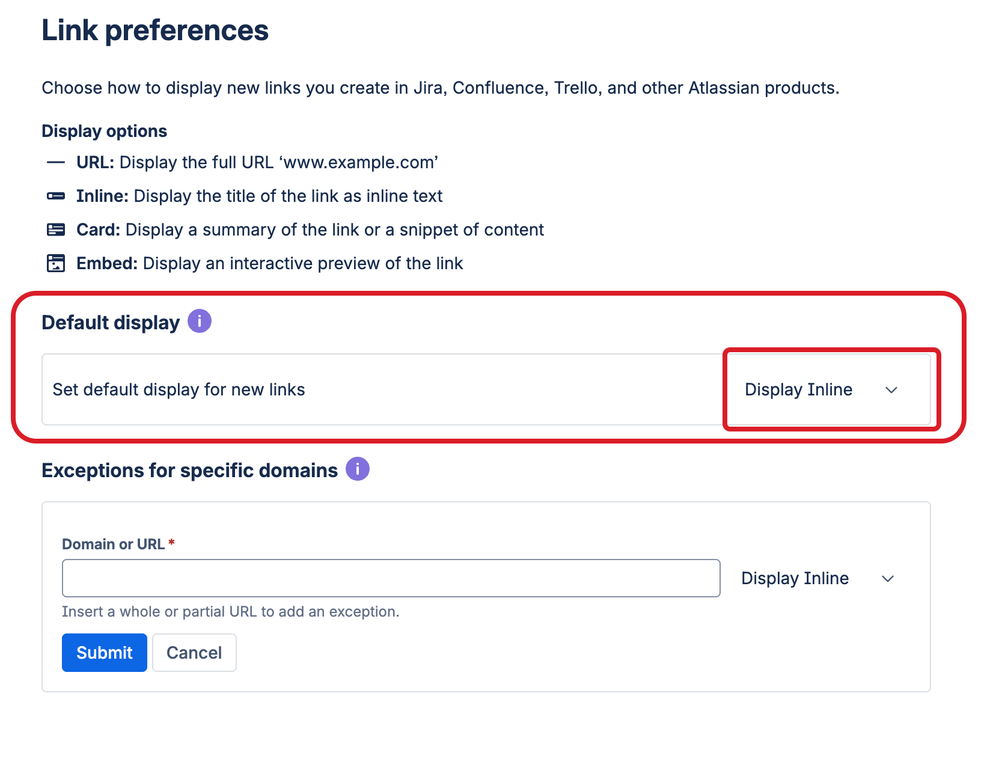
Task: Click chevron arrow in default display dropdown
Action: 892,390
